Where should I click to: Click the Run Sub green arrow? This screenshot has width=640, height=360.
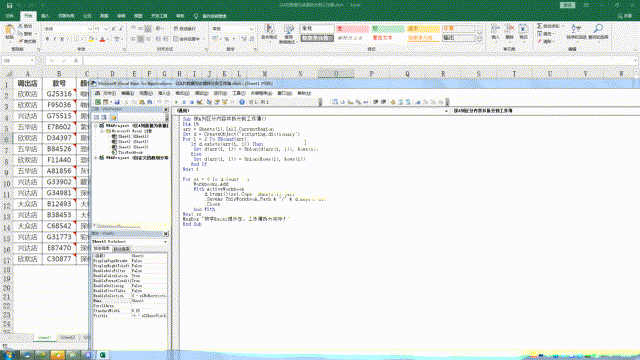tap(177, 102)
